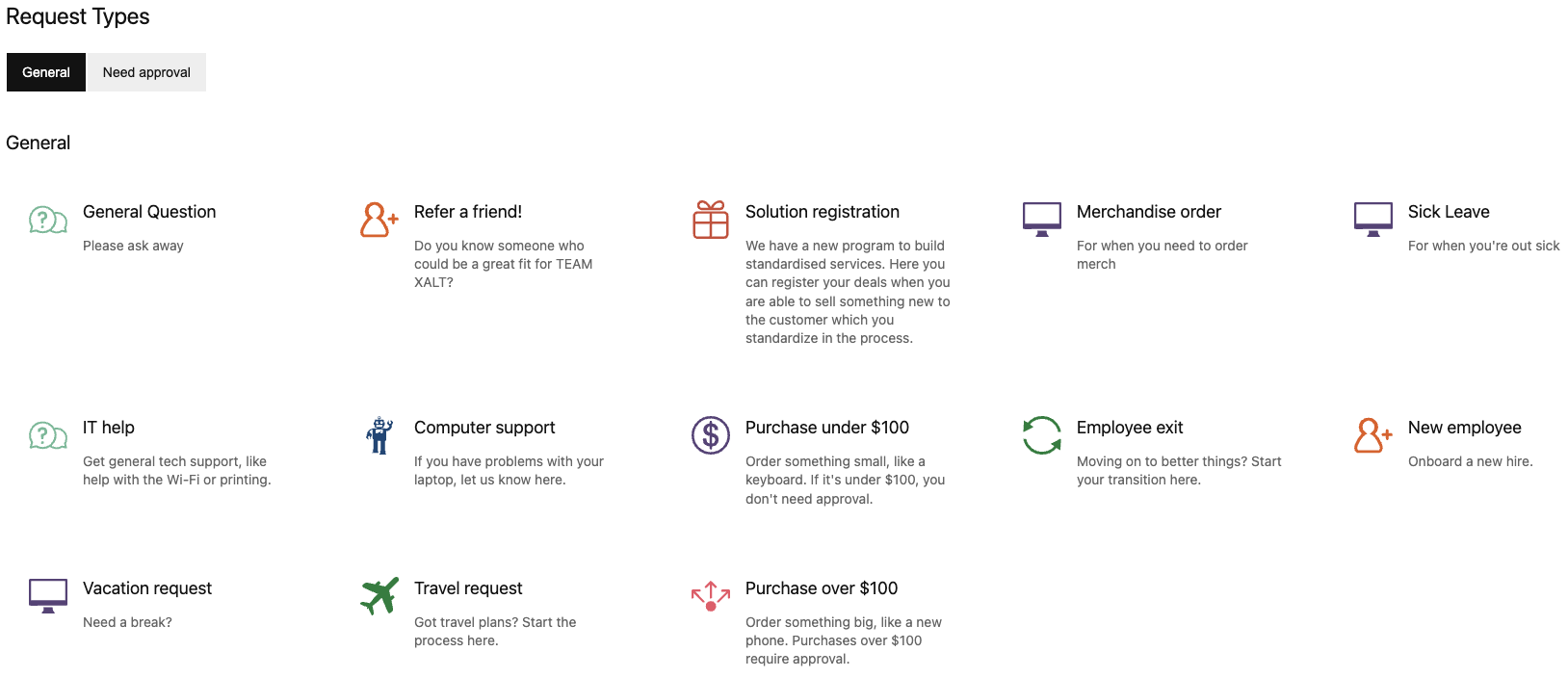
Task: Open the IT help request type
Action: [x=109, y=428]
